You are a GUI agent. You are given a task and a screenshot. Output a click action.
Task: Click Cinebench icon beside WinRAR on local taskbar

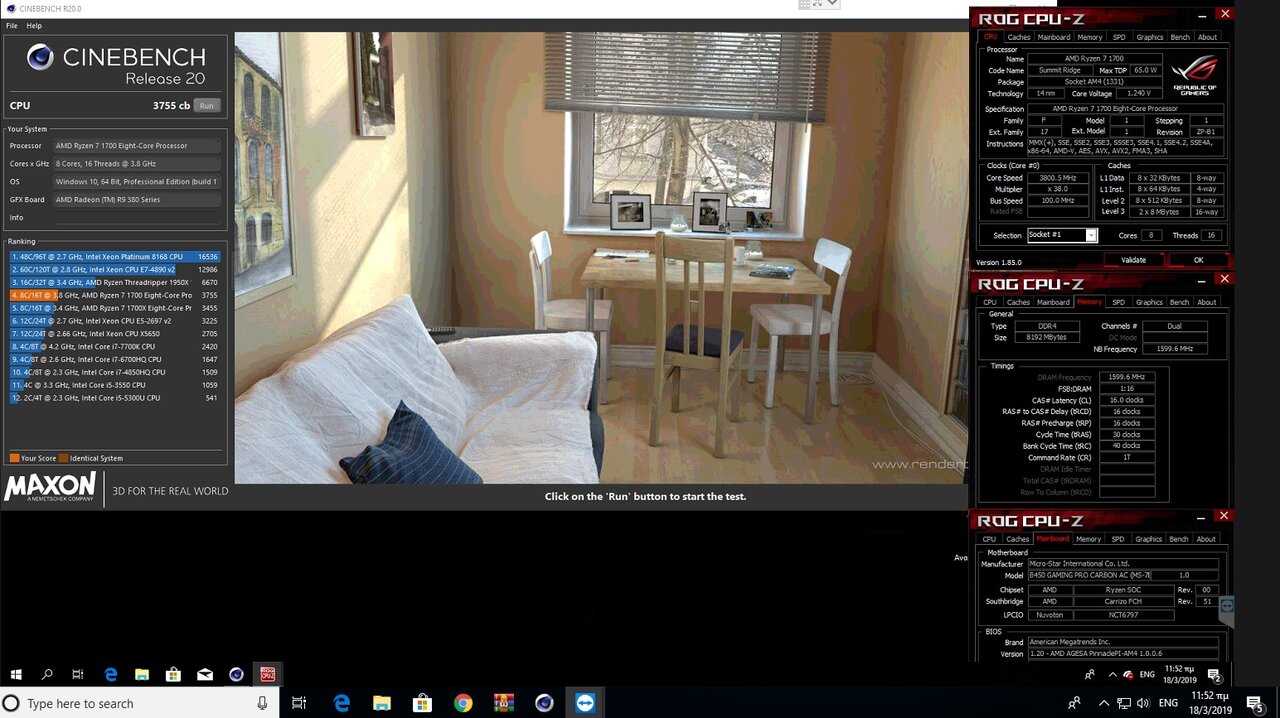click(544, 703)
